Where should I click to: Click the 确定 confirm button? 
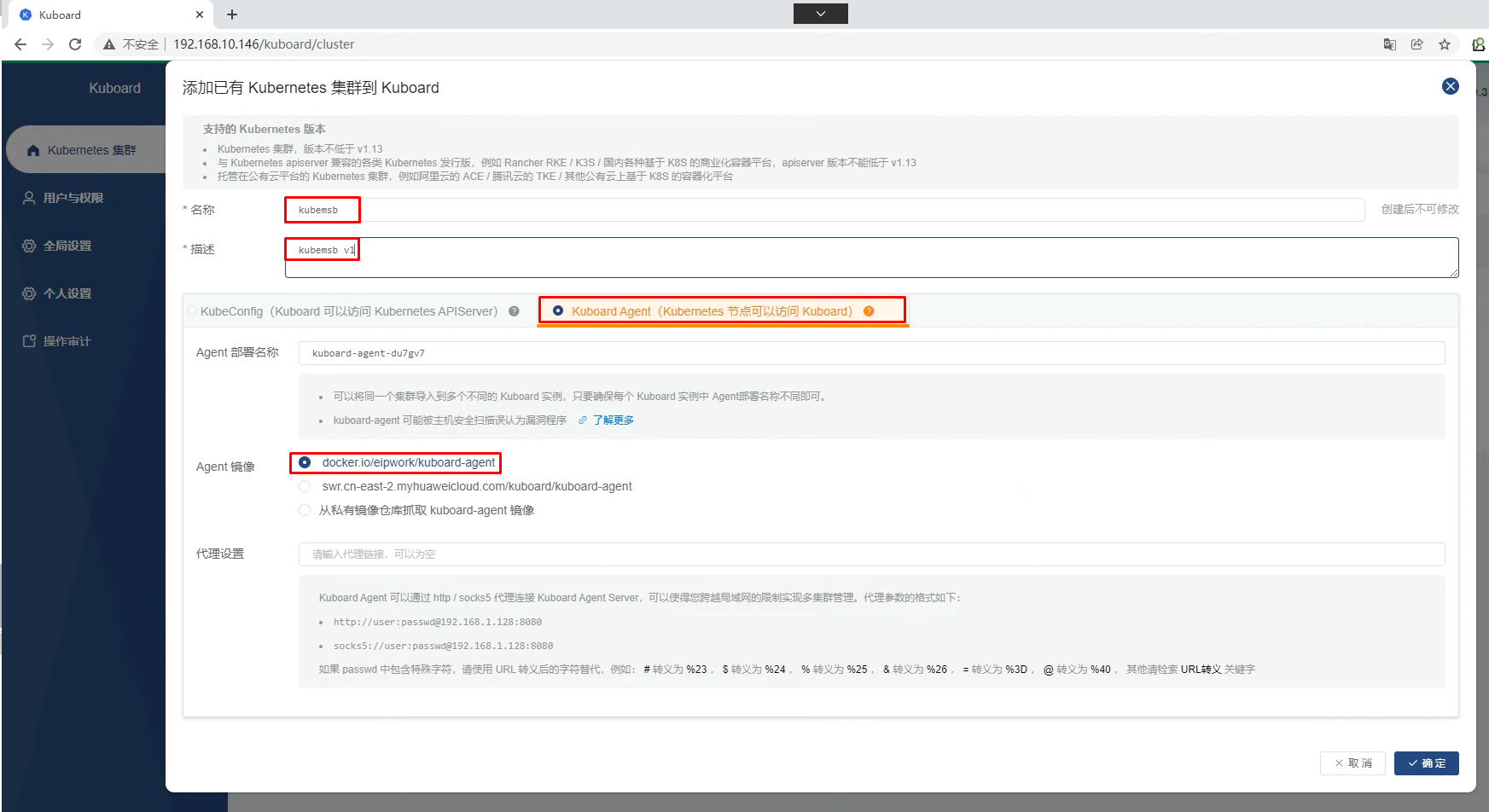point(1426,763)
